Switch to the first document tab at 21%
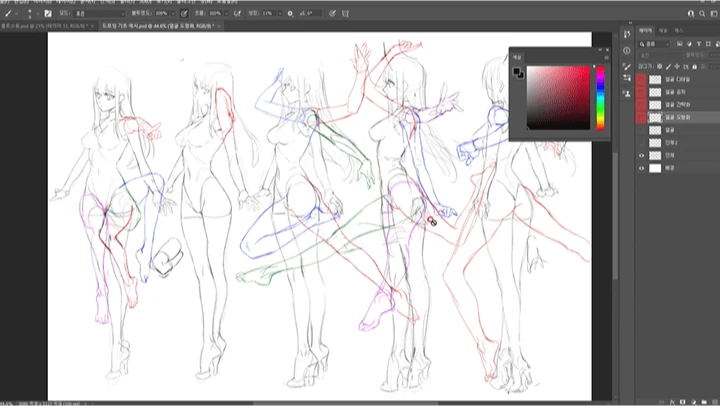The image size is (720, 406). [x=45, y=26]
